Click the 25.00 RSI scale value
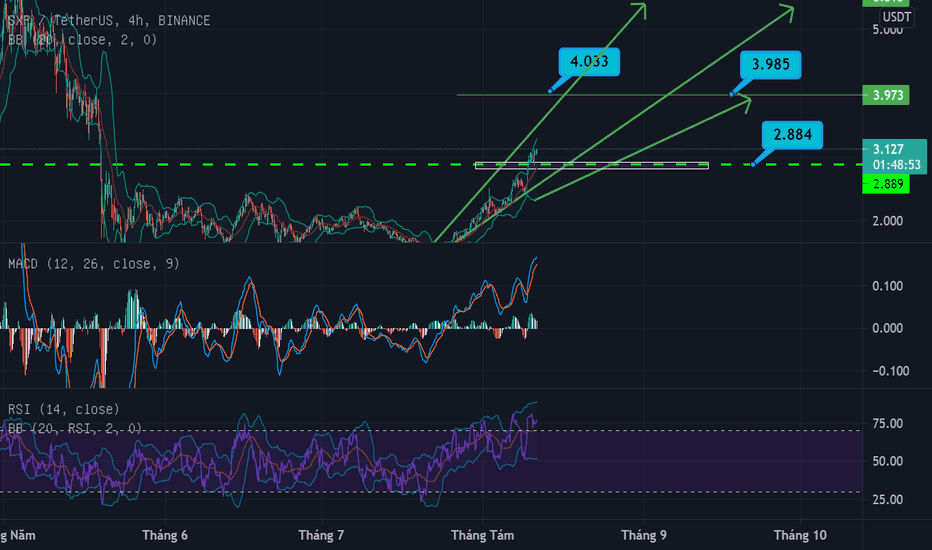The image size is (932, 550). pos(887,499)
